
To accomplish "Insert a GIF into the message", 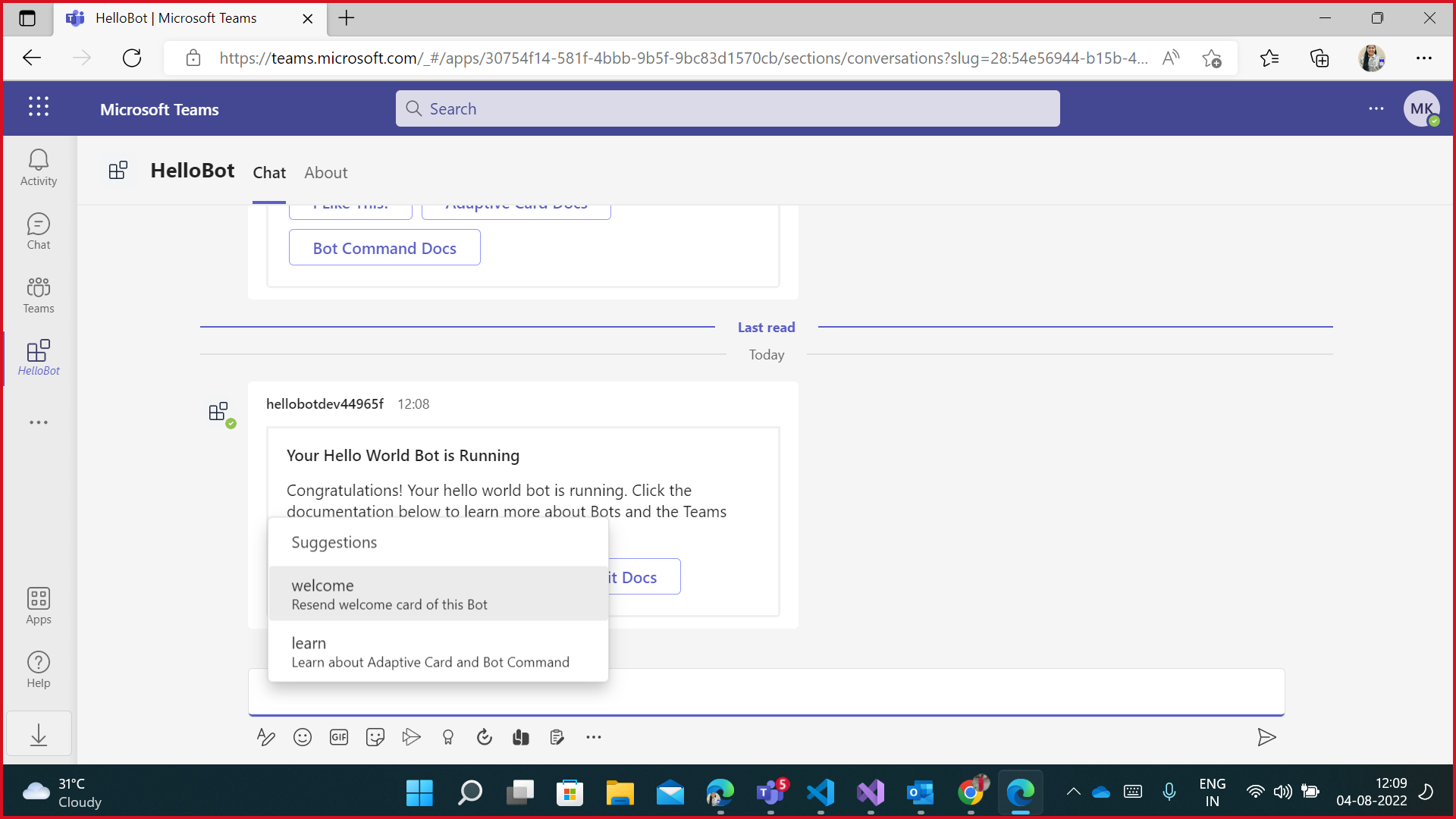I will [339, 736].
